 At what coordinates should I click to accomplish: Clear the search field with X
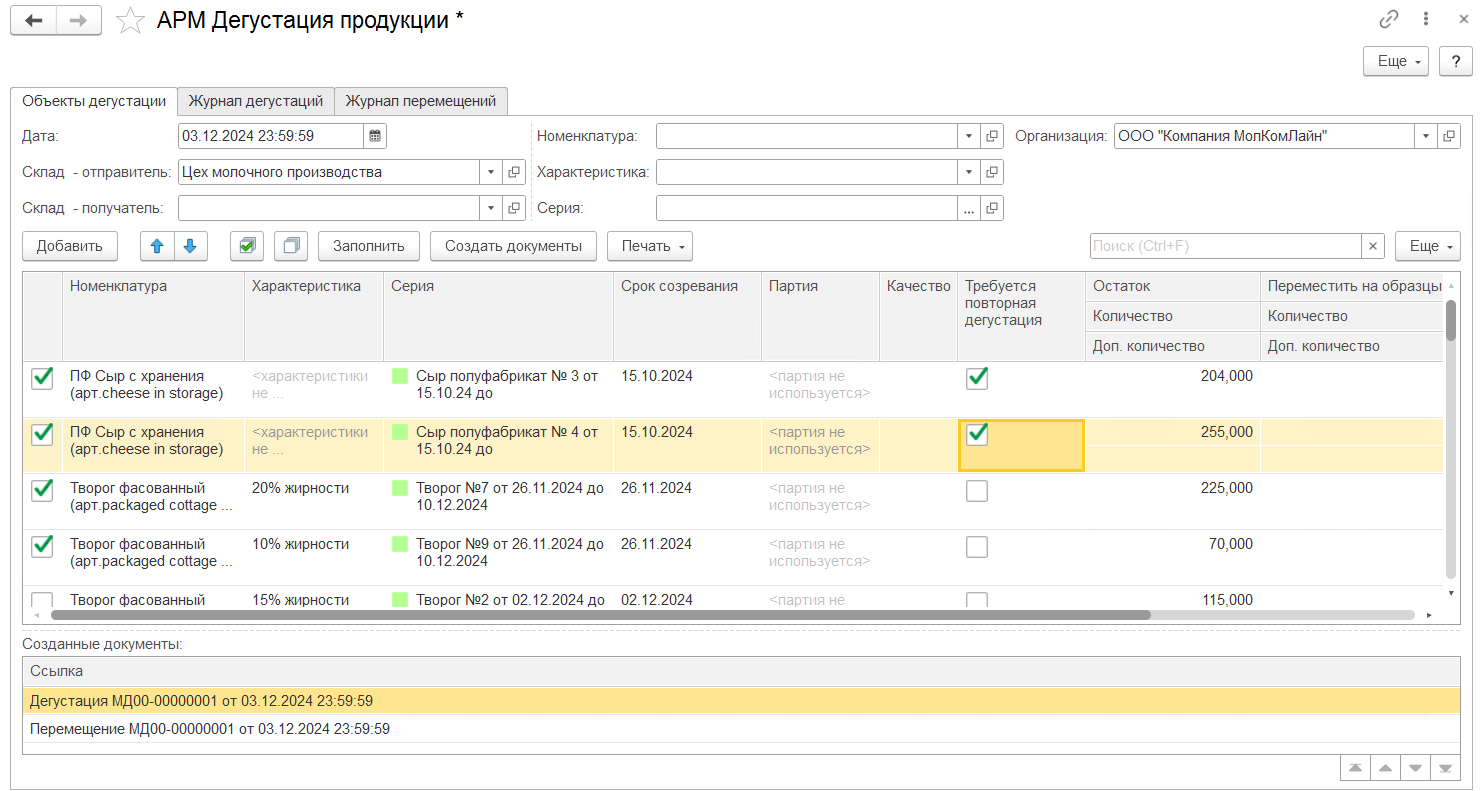click(x=1374, y=246)
